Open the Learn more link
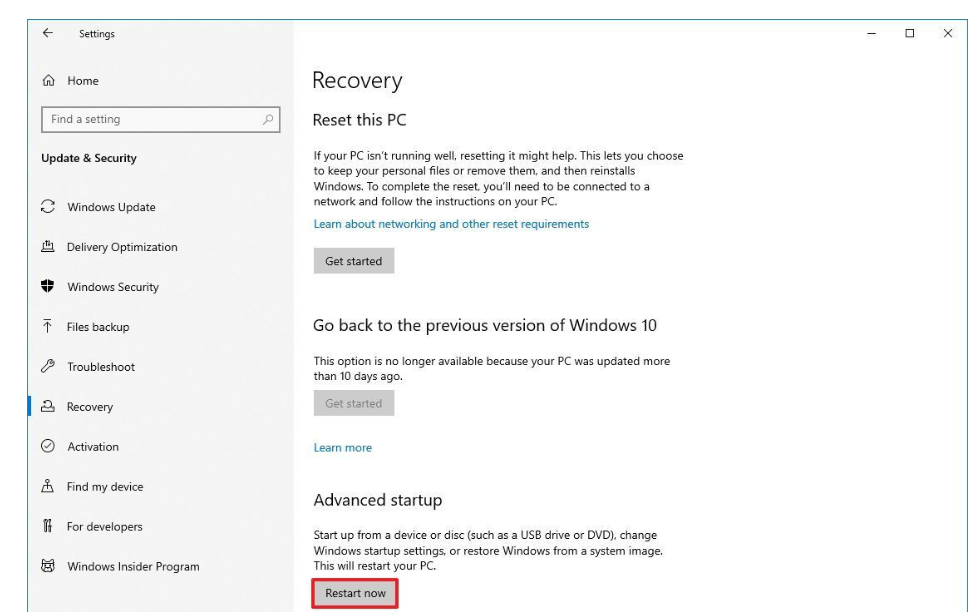This screenshot has width=977, height=612. click(342, 448)
